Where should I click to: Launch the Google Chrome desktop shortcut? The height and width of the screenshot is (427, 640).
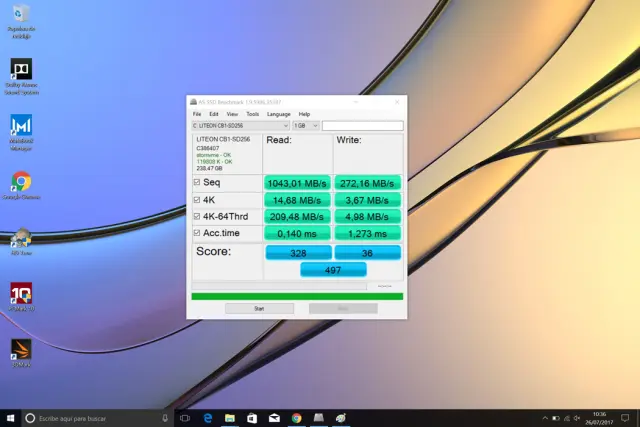[x=20, y=181]
